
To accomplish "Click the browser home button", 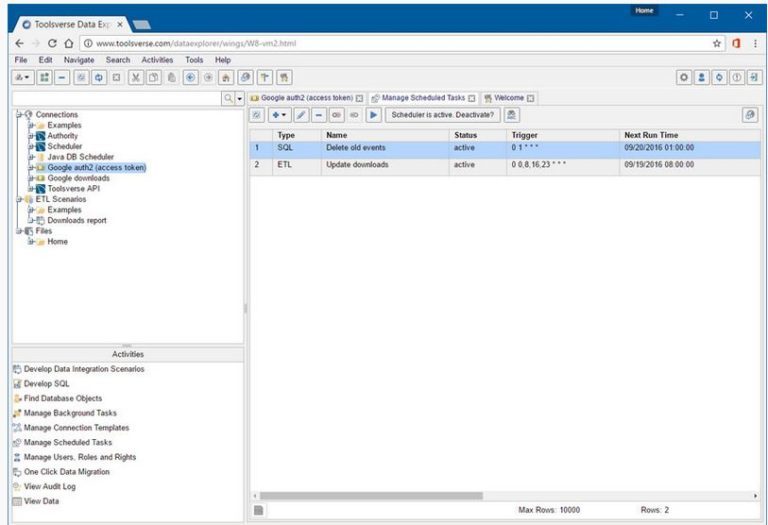I will pos(69,43).
